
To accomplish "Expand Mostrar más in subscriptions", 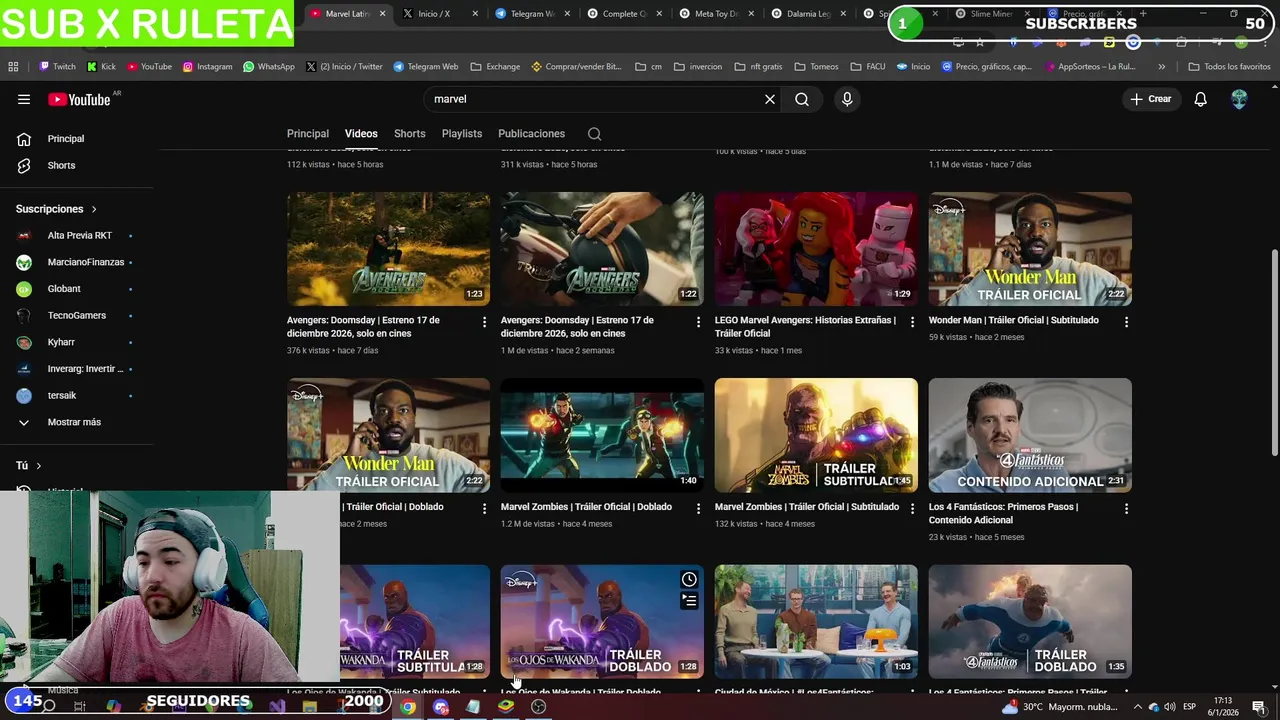I will pos(74,422).
